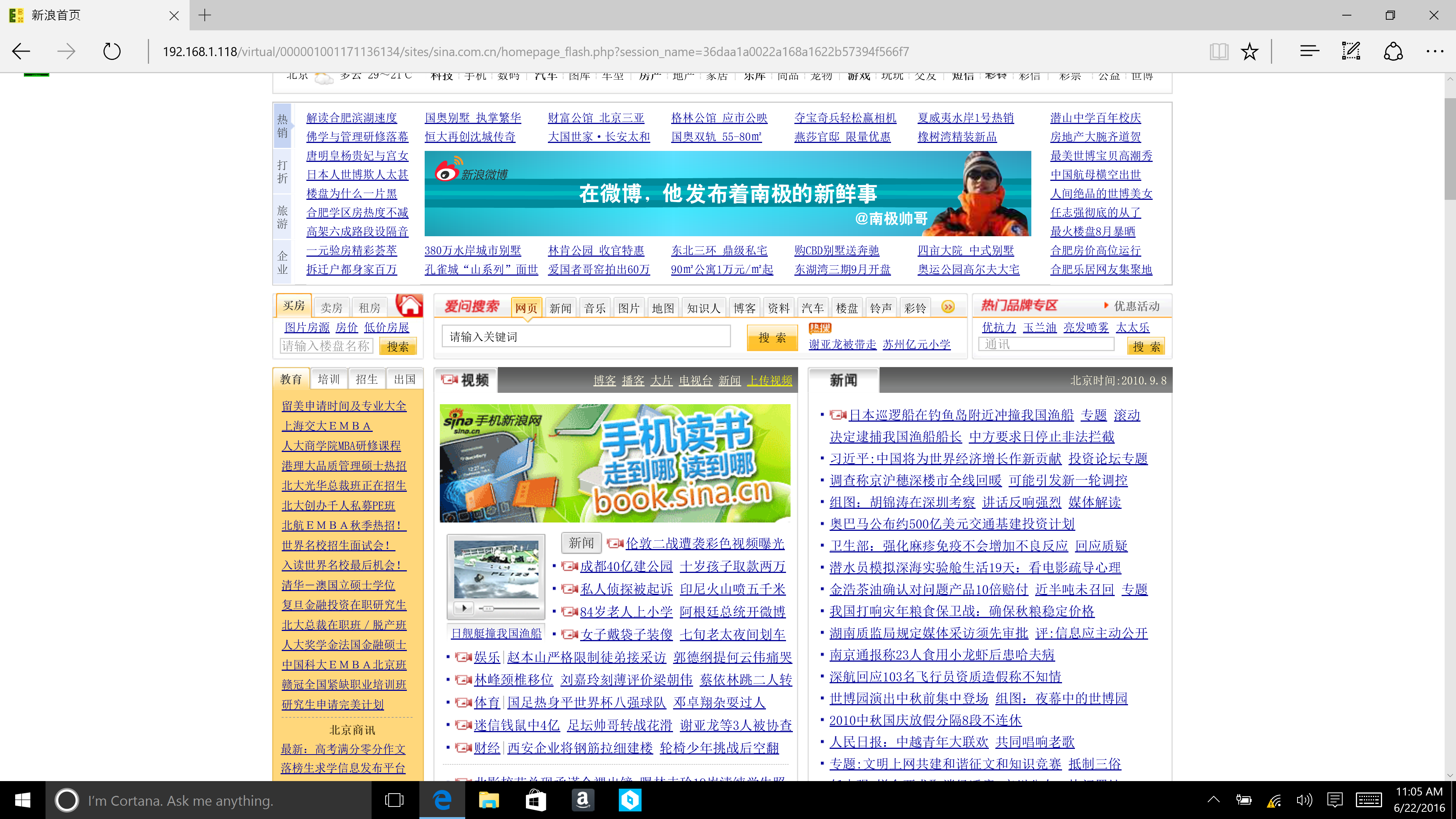
Task: Click the 搜 索 button beside keyword box
Action: 772,337
